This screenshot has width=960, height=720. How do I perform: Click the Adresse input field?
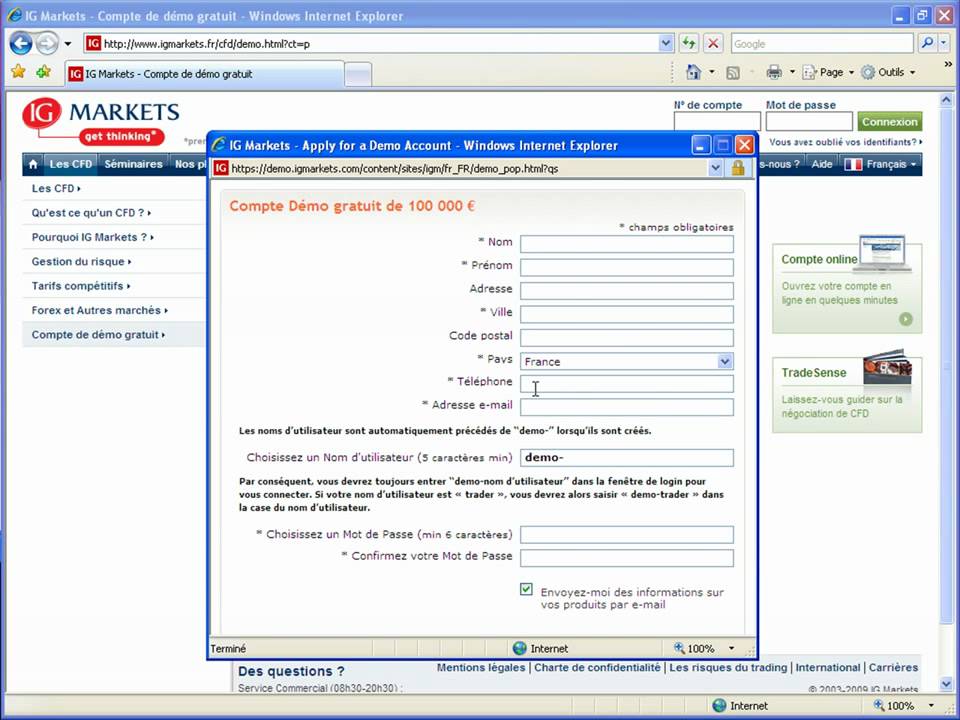click(x=626, y=291)
